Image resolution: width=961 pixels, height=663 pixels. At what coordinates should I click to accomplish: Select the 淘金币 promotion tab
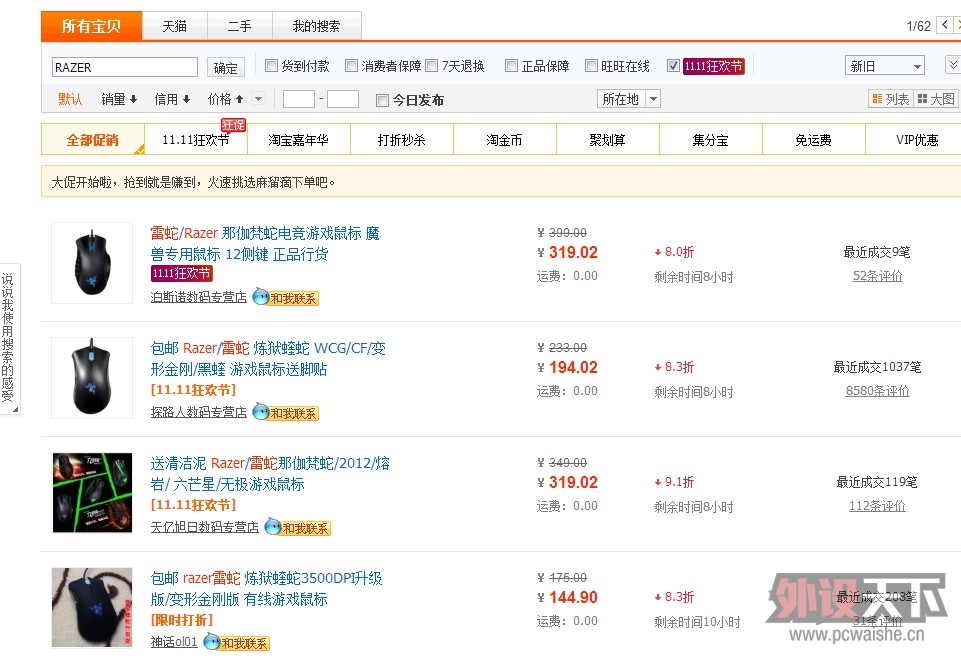pos(504,140)
